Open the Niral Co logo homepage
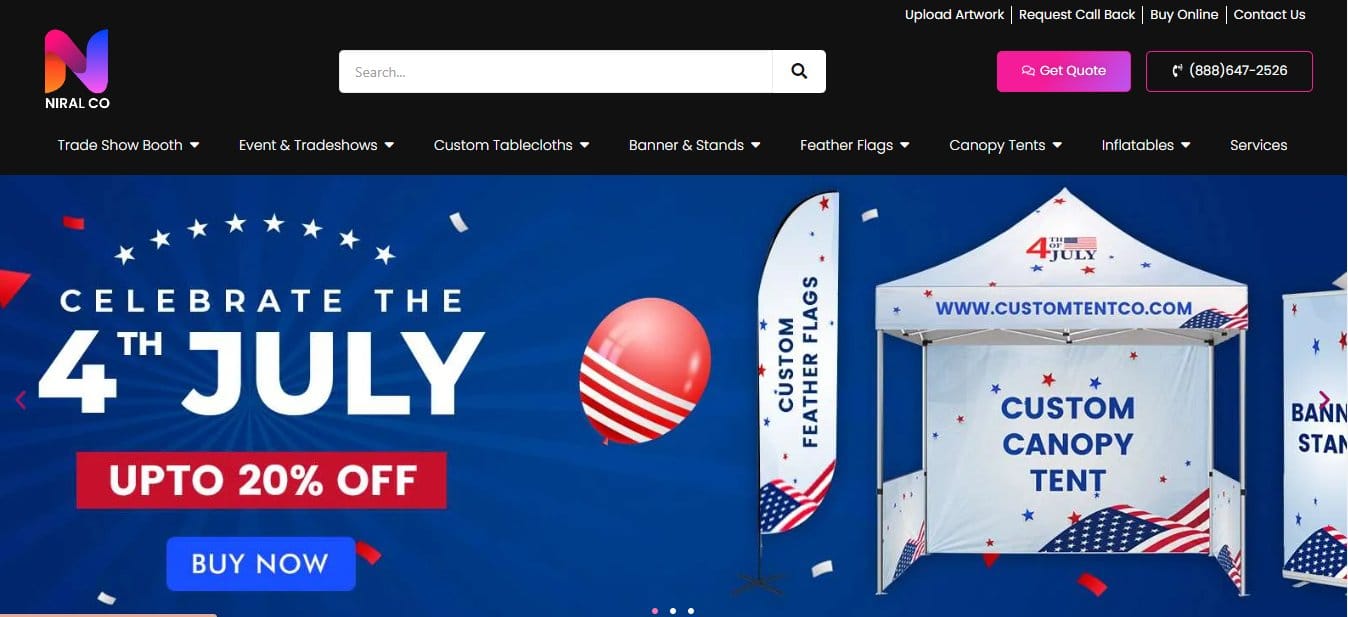 point(77,70)
